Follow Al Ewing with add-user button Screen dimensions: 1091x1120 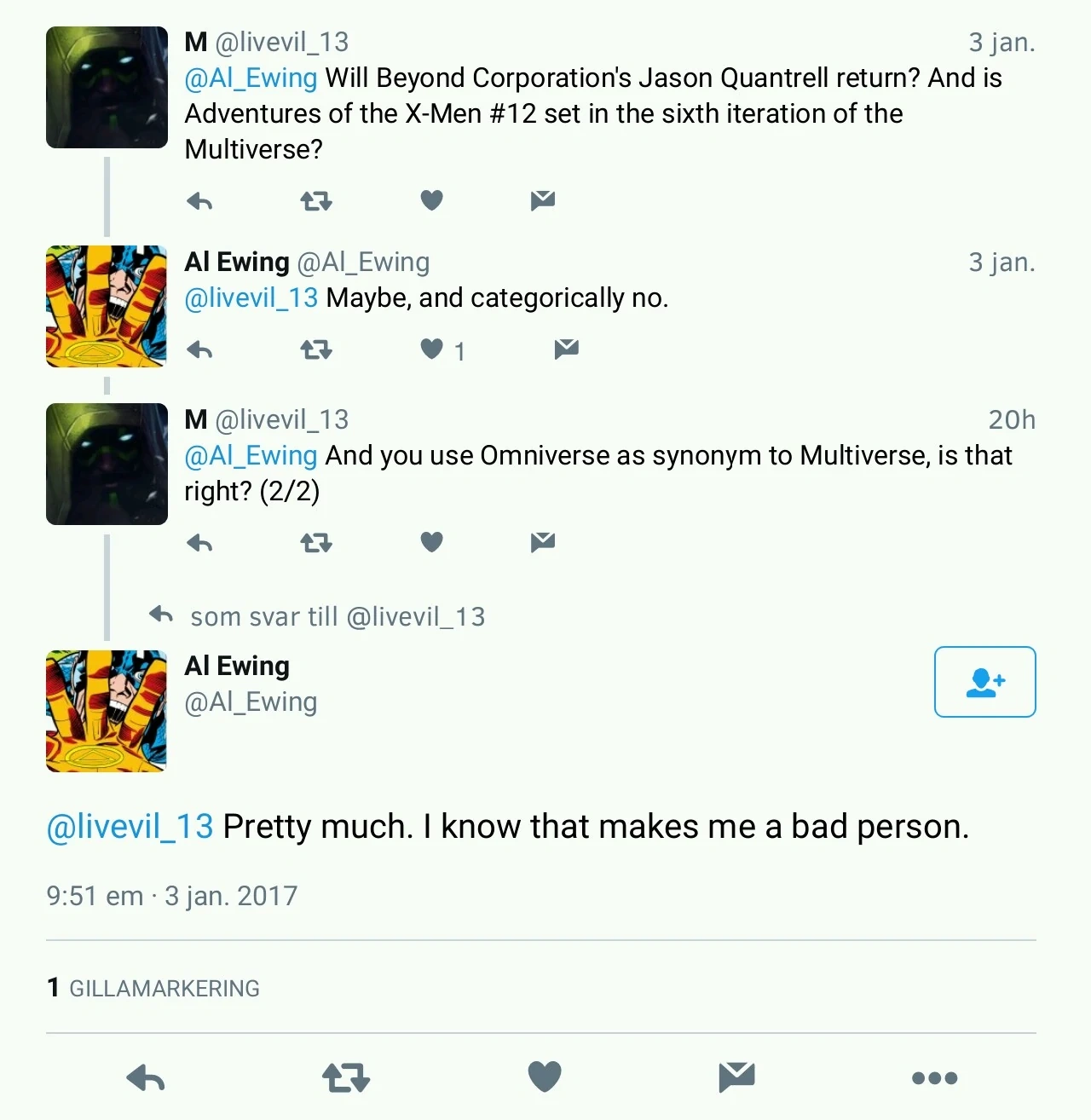tap(984, 682)
